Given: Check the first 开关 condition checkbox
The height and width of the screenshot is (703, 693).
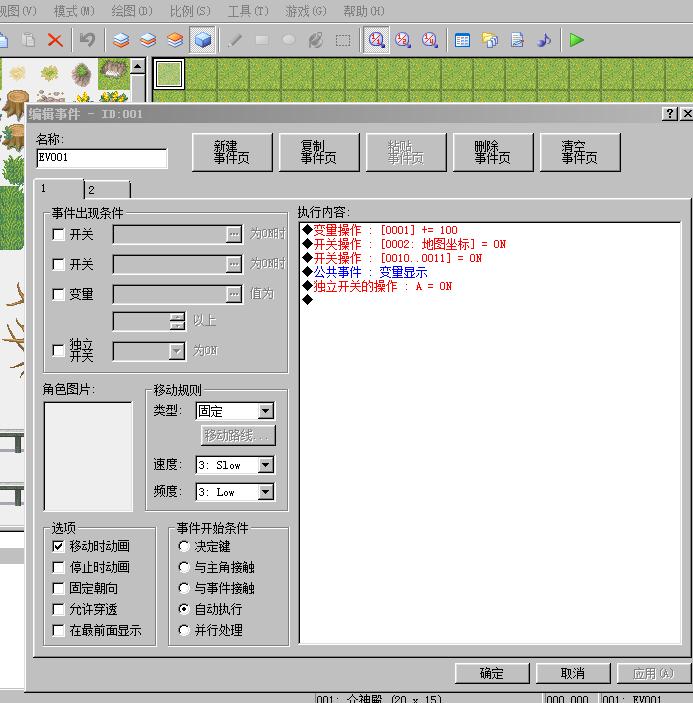Looking at the screenshot, I should pyautogui.click(x=58, y=234).
